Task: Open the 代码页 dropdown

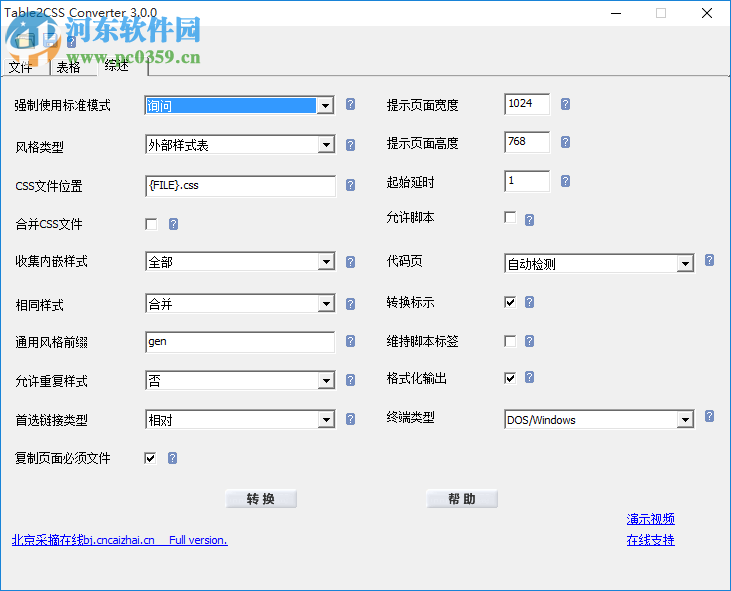Action: (685, 264)
